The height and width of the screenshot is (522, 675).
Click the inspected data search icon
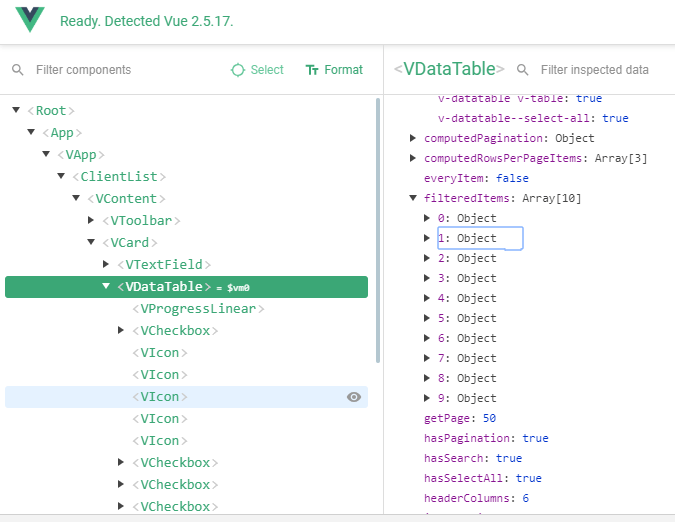point(523,70)
